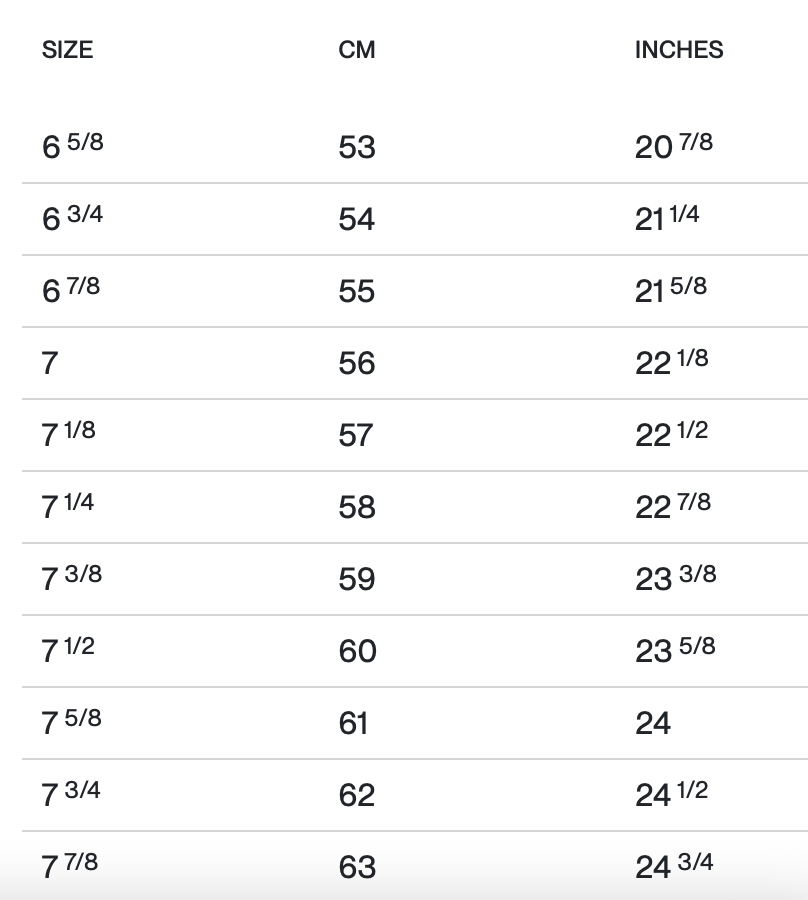
Task: Click the SIZE column header
Action: [67, 50]
